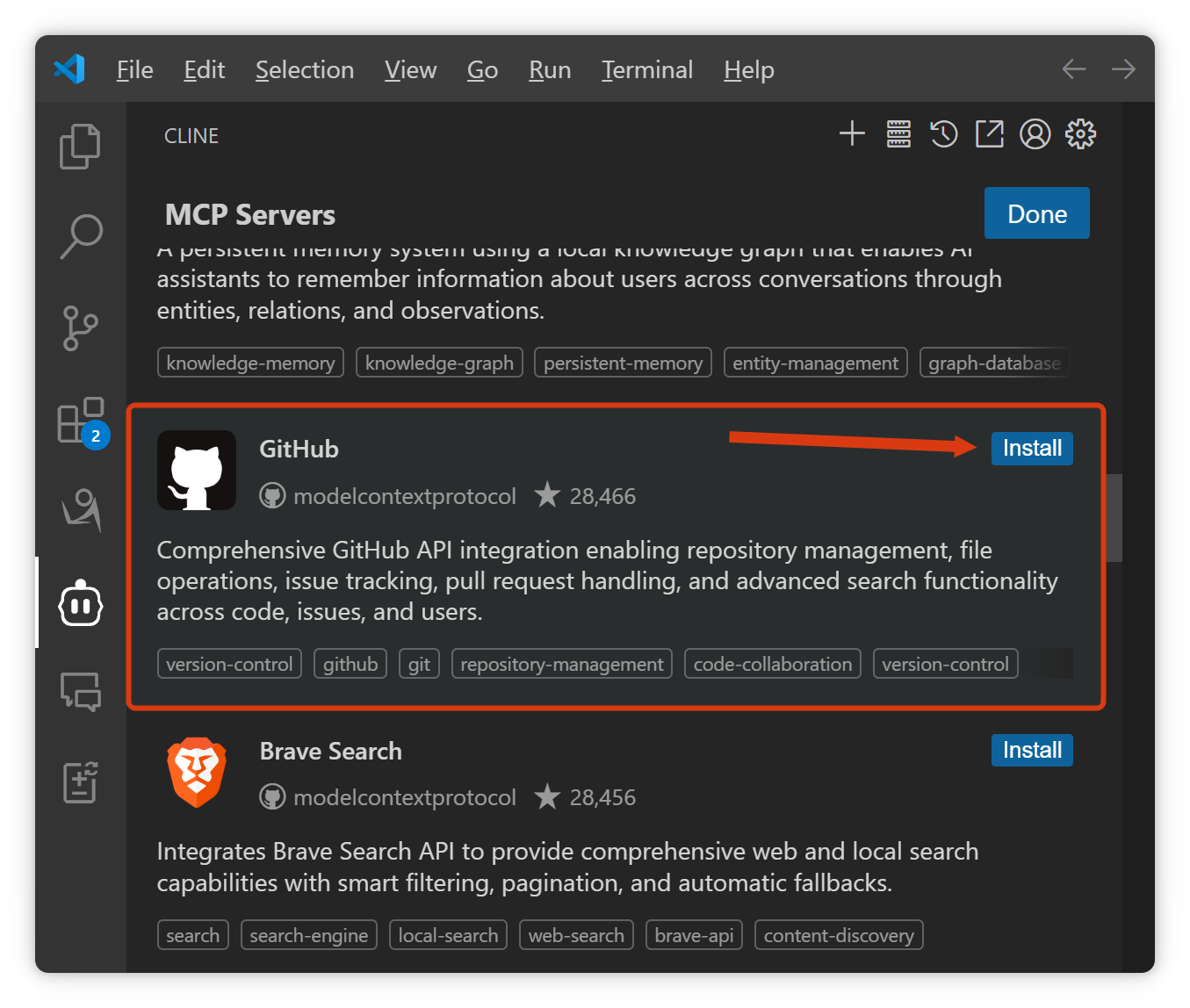
Task: Open Cline in editor popout icon
Action: click(x=990, y=134)
